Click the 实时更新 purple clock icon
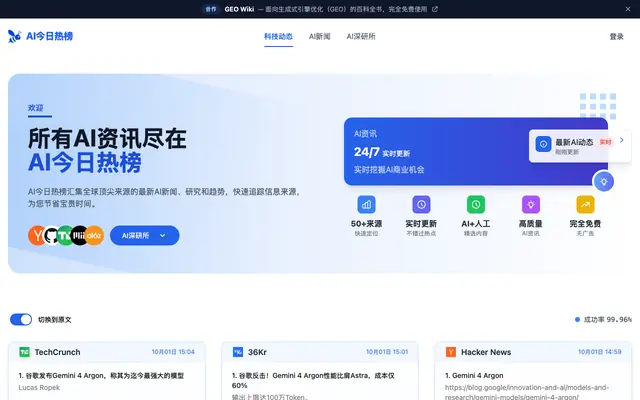The image size is (640, 400). [x=421, y=204]
